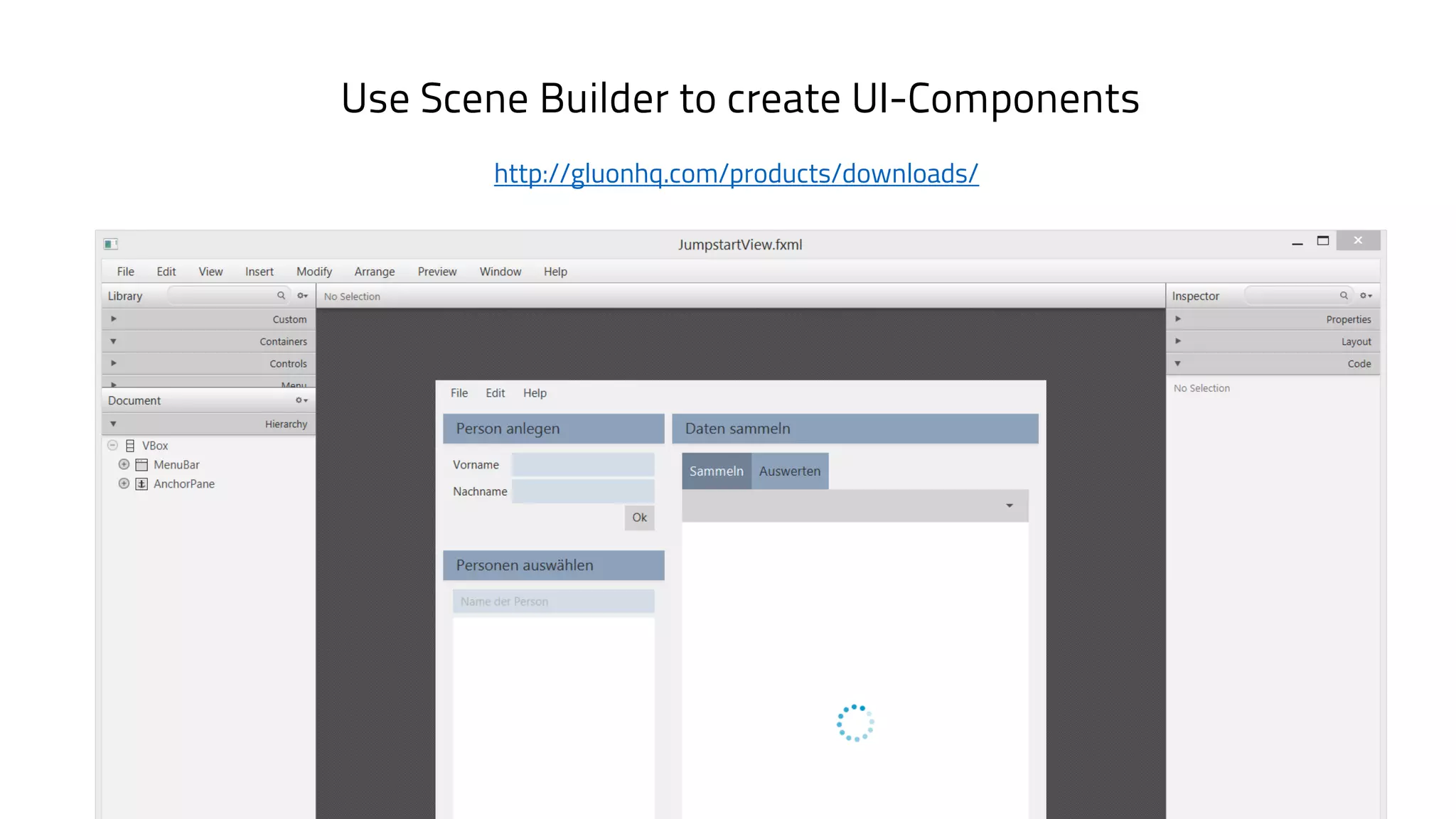Expand the AnchorPane tree node
The image size is (1456, 819).
coord(124,484)
